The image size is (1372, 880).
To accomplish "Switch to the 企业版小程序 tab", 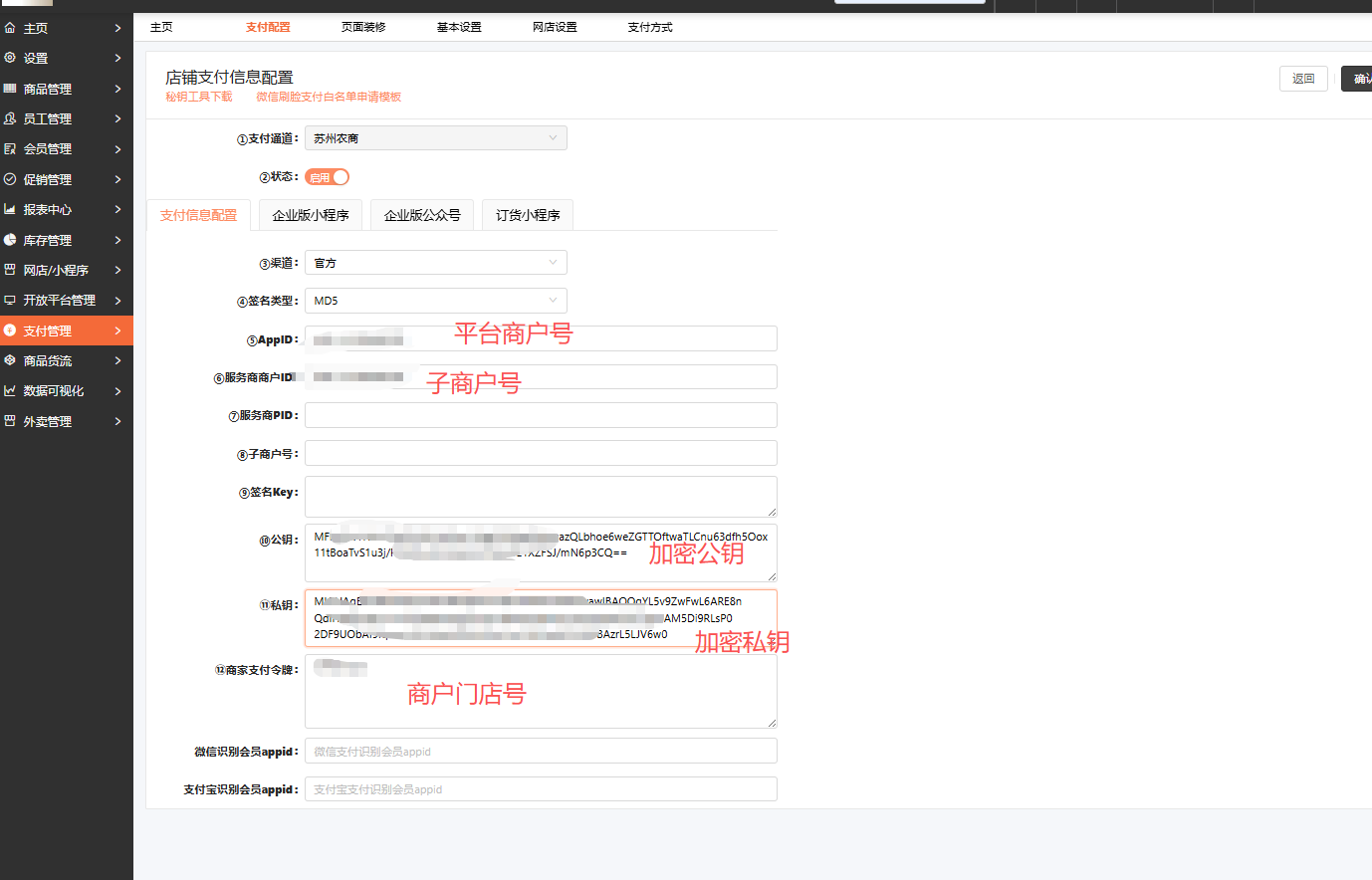I will pyautogui.click(x=311, y=215).
